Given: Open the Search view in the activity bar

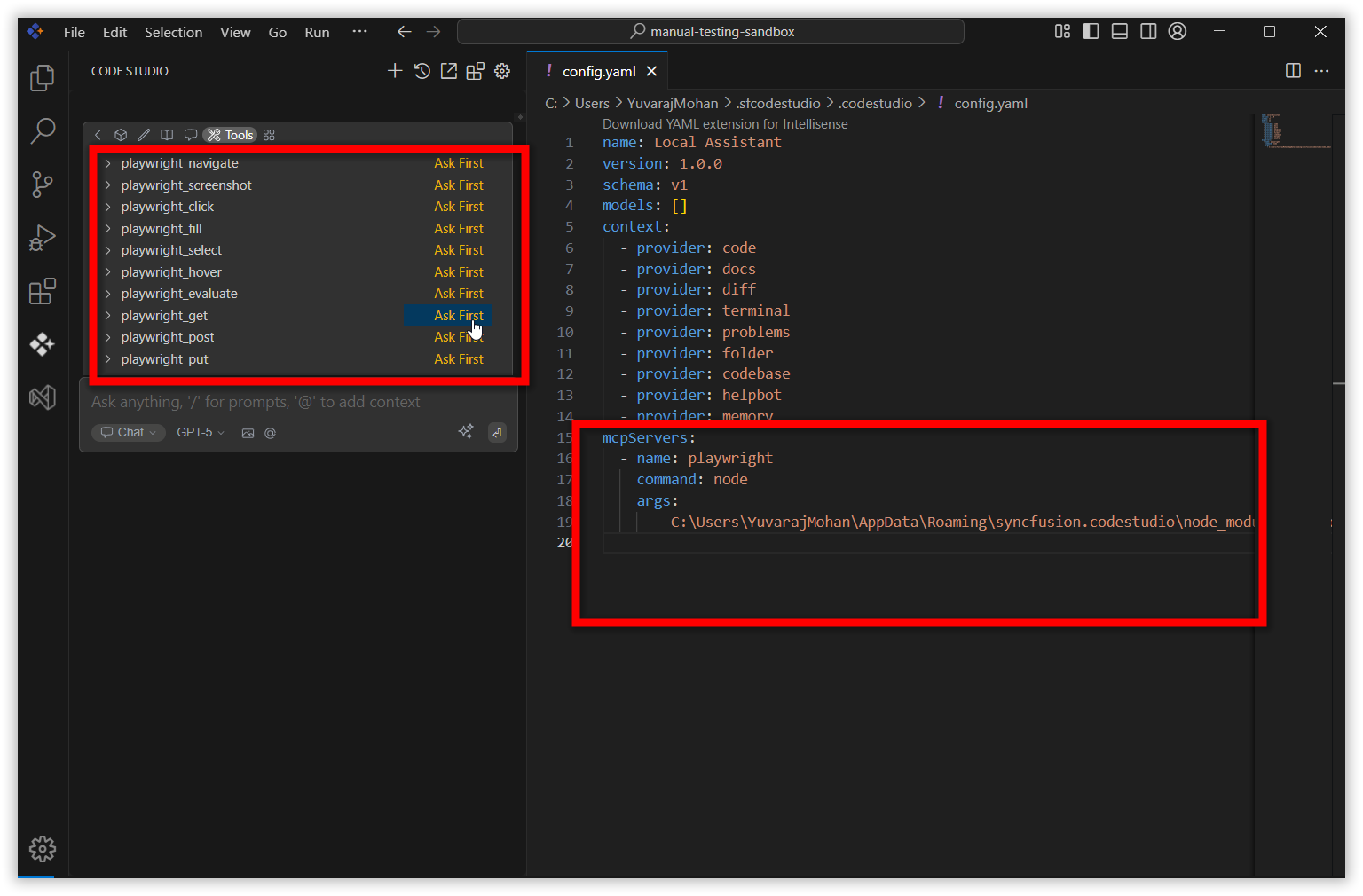Looking at the screenshot, I should click(42, 131).
